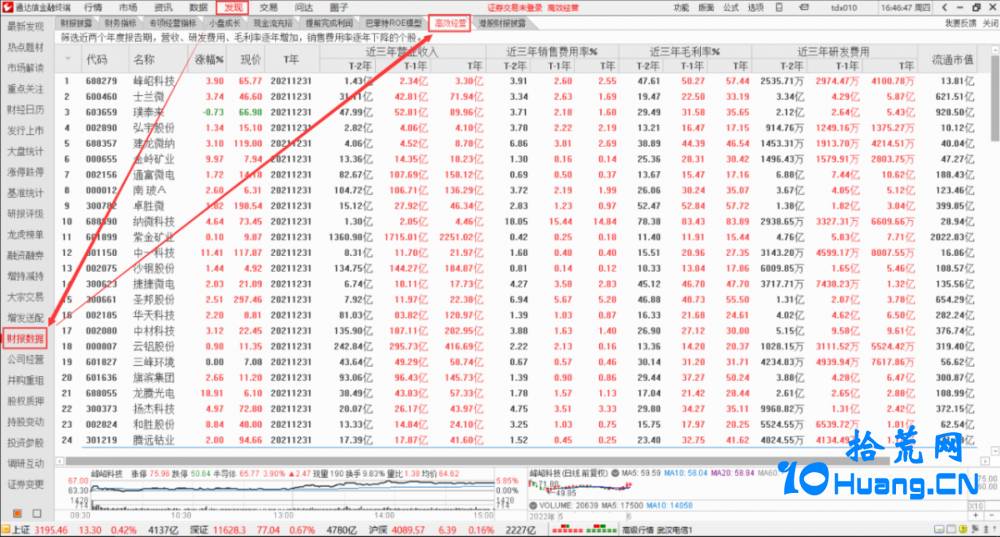The image size is (1000, 537).
Task: Click the empty square icon in sidebar bottom
Action: click(x=37, y=513)
